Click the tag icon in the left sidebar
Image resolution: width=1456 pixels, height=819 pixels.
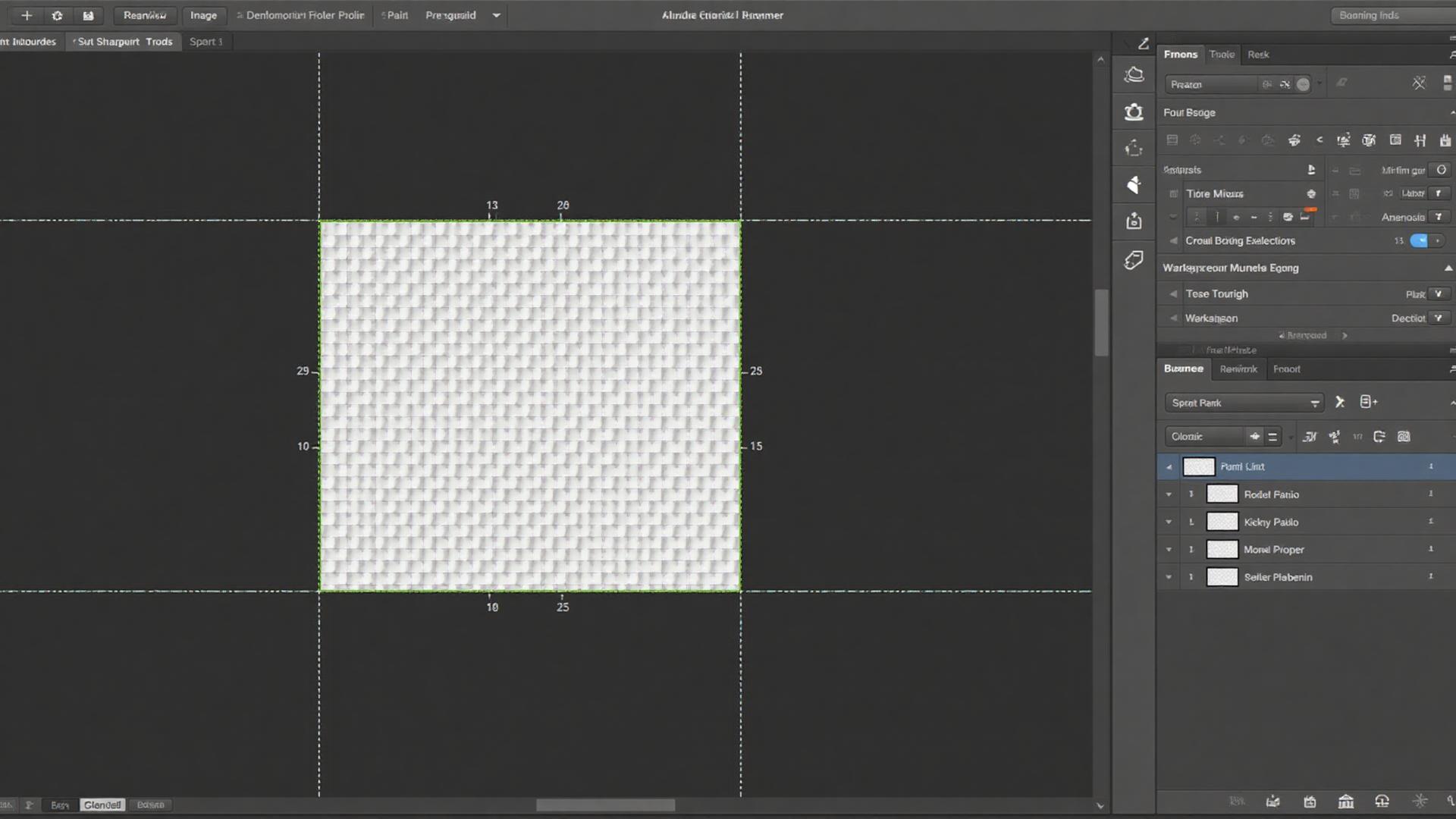point(1134,260)
